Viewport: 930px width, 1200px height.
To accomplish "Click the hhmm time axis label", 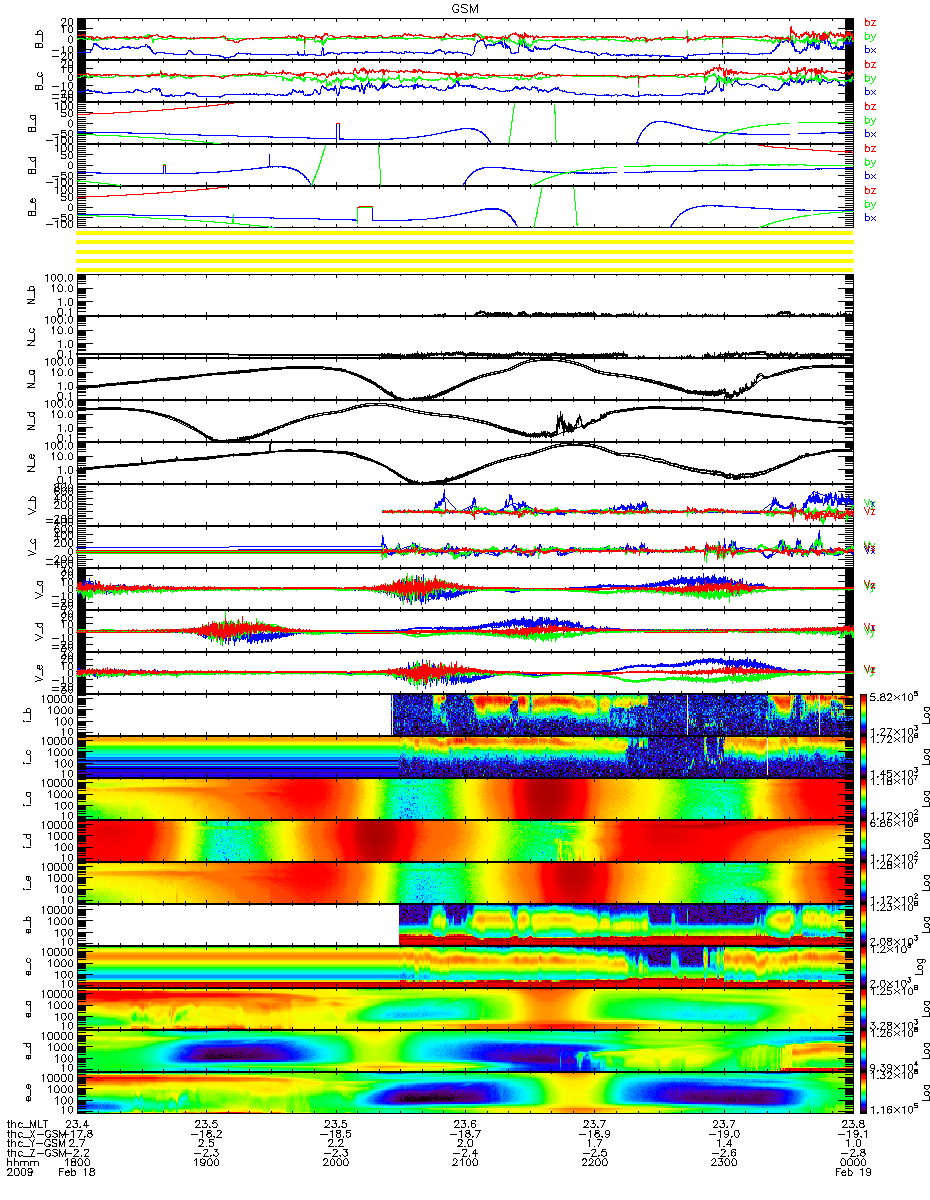I will point(22,1163).
